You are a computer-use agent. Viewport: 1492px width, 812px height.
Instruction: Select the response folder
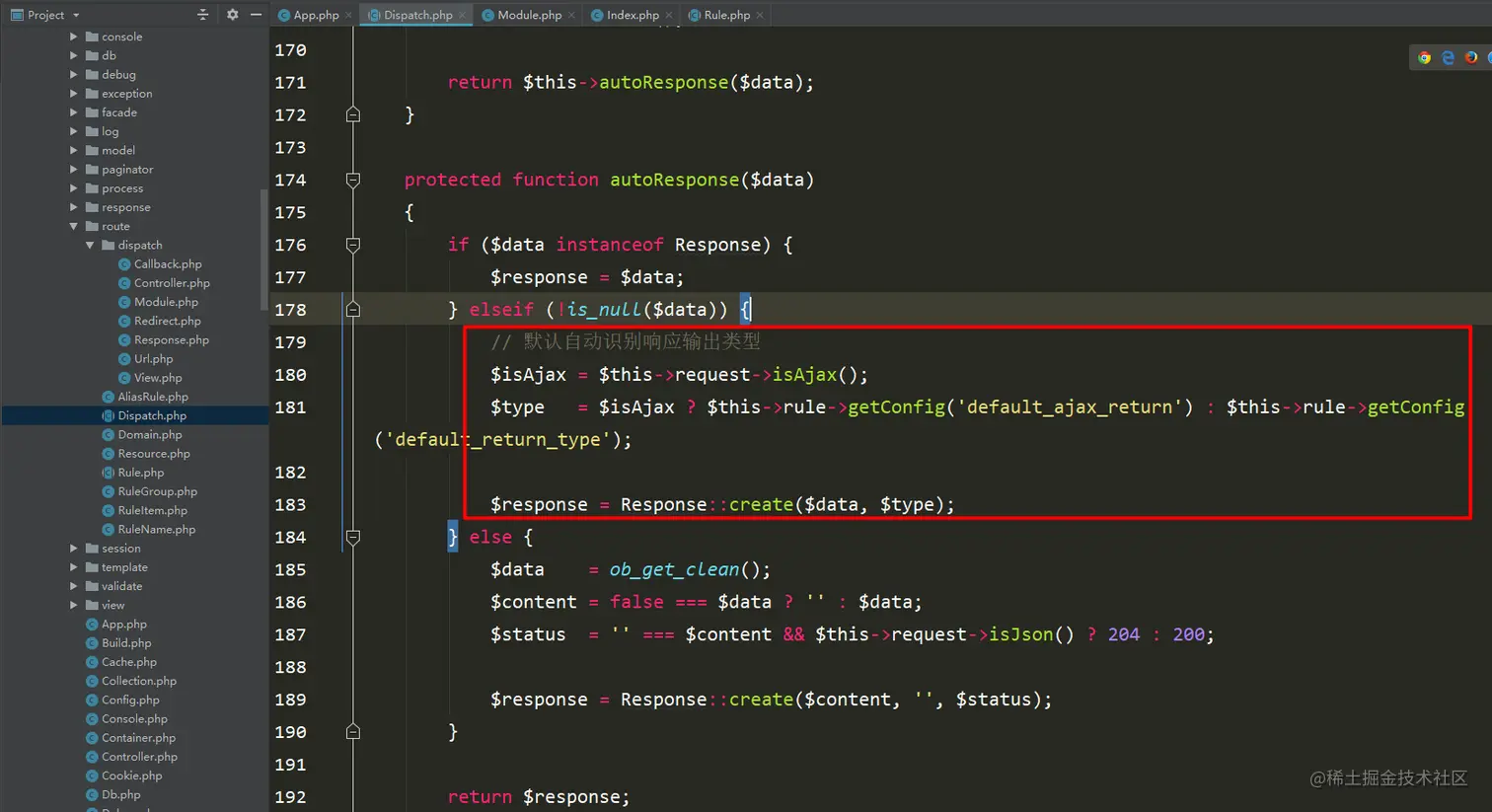(117, 207)
